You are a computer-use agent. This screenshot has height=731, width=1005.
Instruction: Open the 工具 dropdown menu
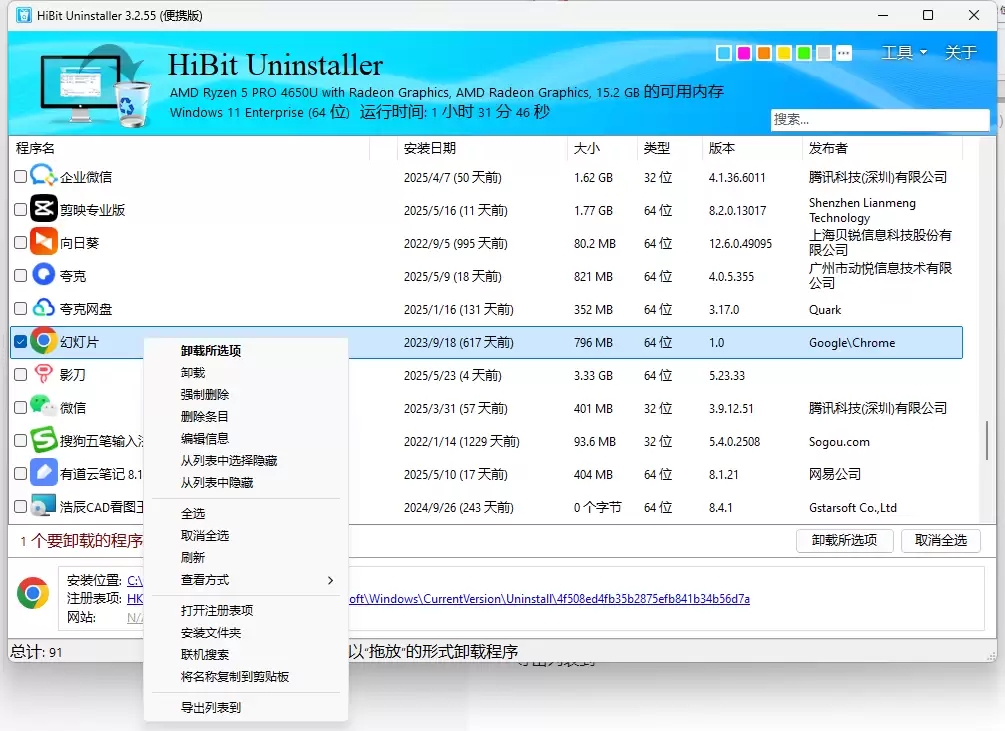point(904,53)
